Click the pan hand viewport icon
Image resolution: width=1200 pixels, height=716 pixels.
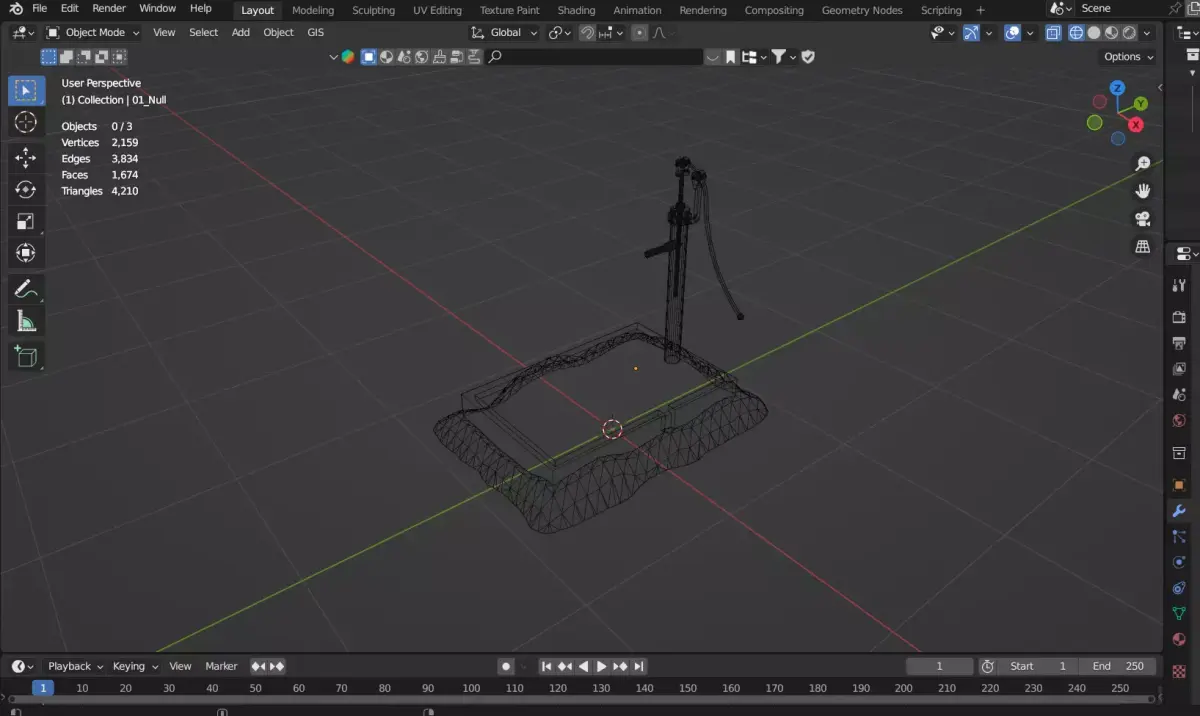tap(1143, 190)
